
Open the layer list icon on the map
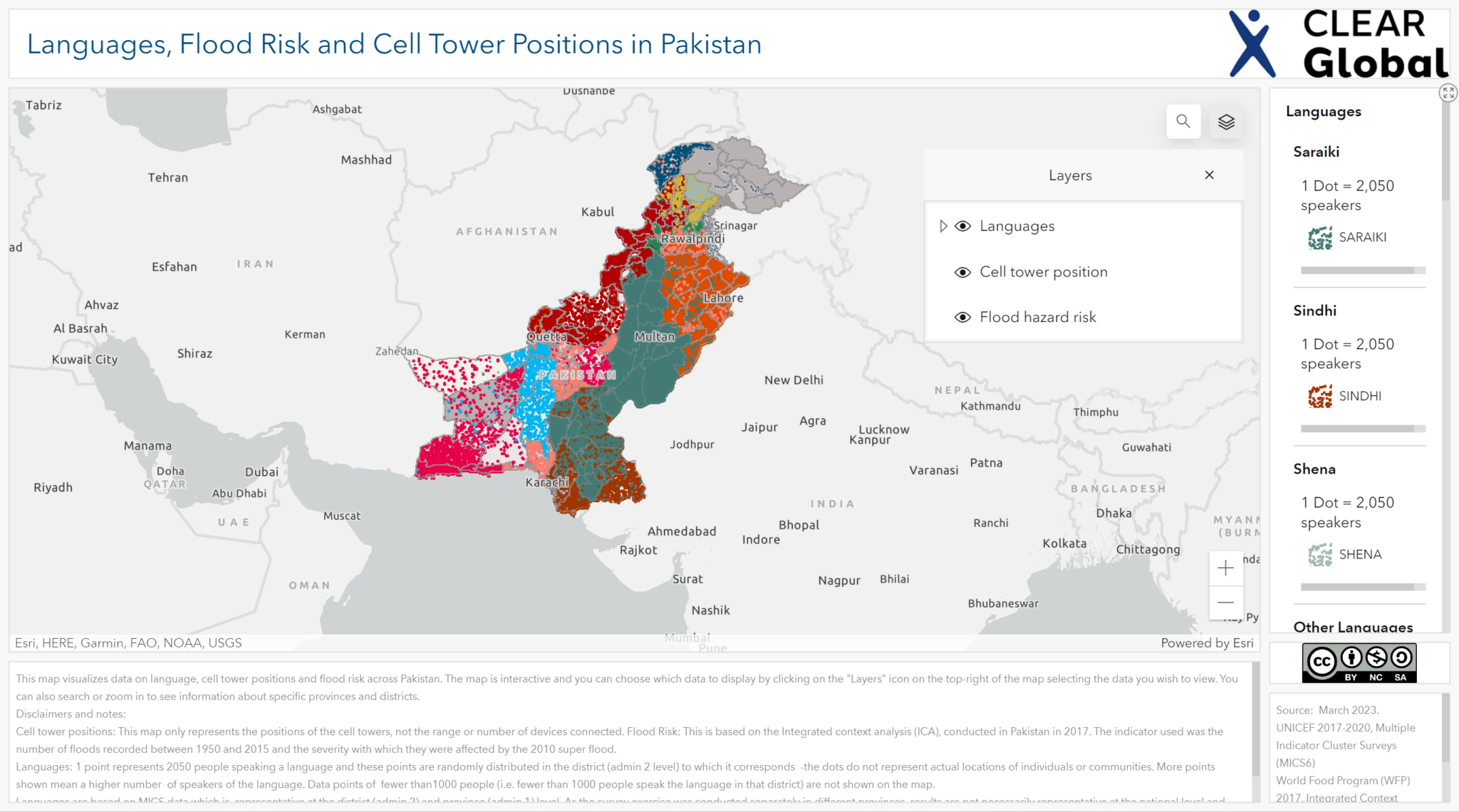(1227, 121)
